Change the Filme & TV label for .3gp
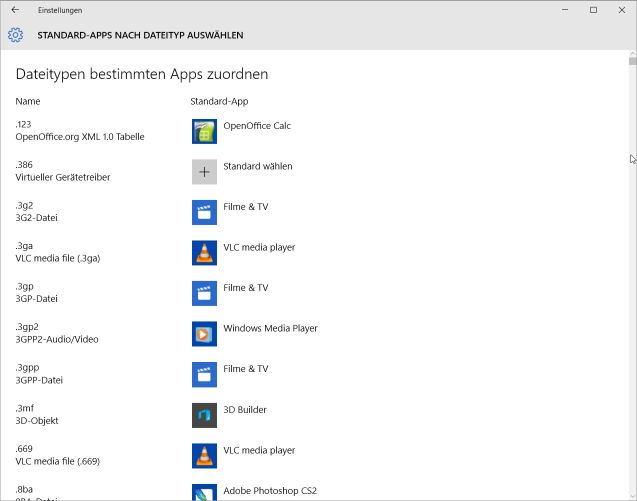This screenshot has height=501, width=637. coord(246,288)
